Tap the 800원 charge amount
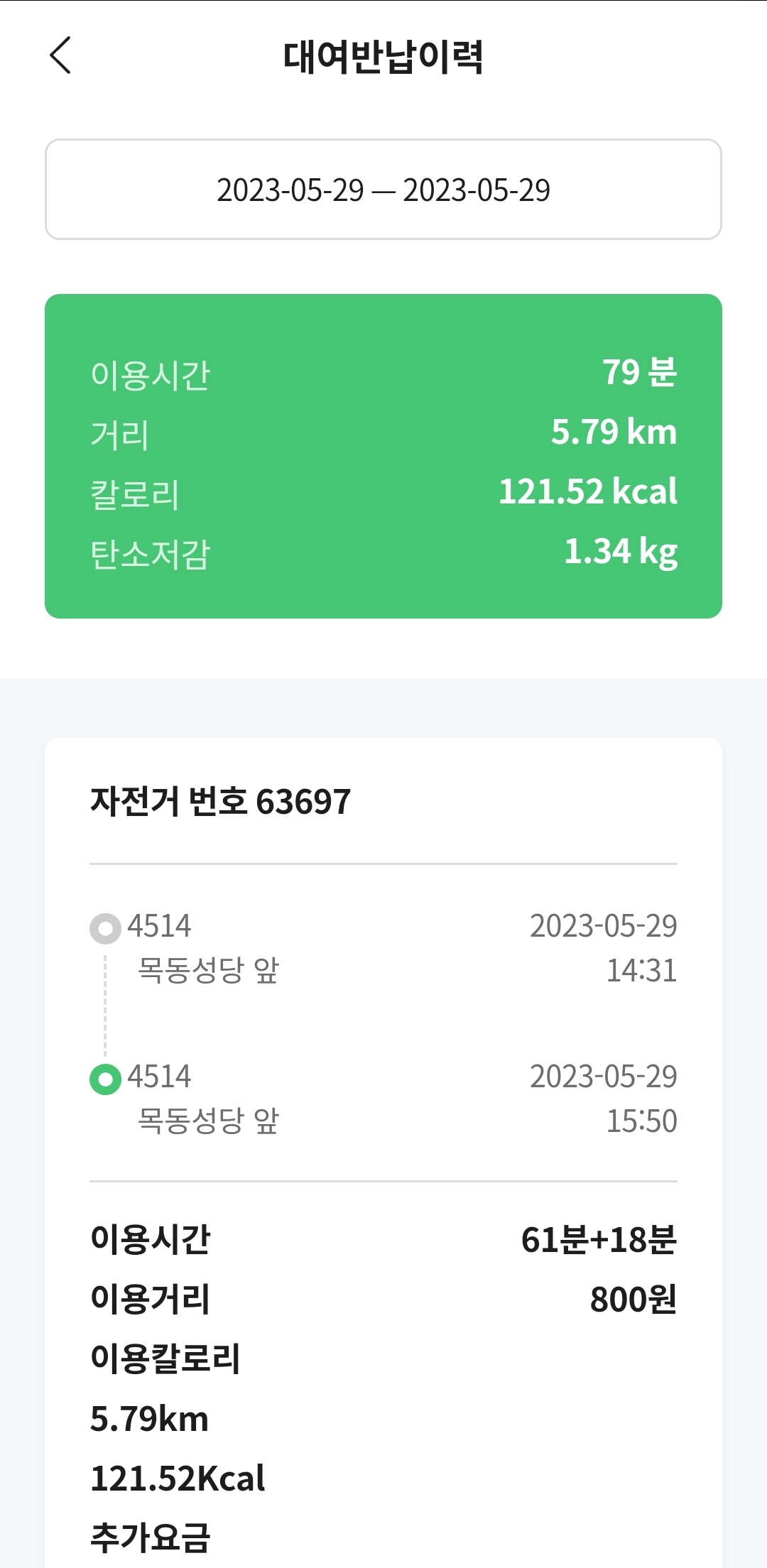Screen dimensions: 767x1568 point(633,1300)
